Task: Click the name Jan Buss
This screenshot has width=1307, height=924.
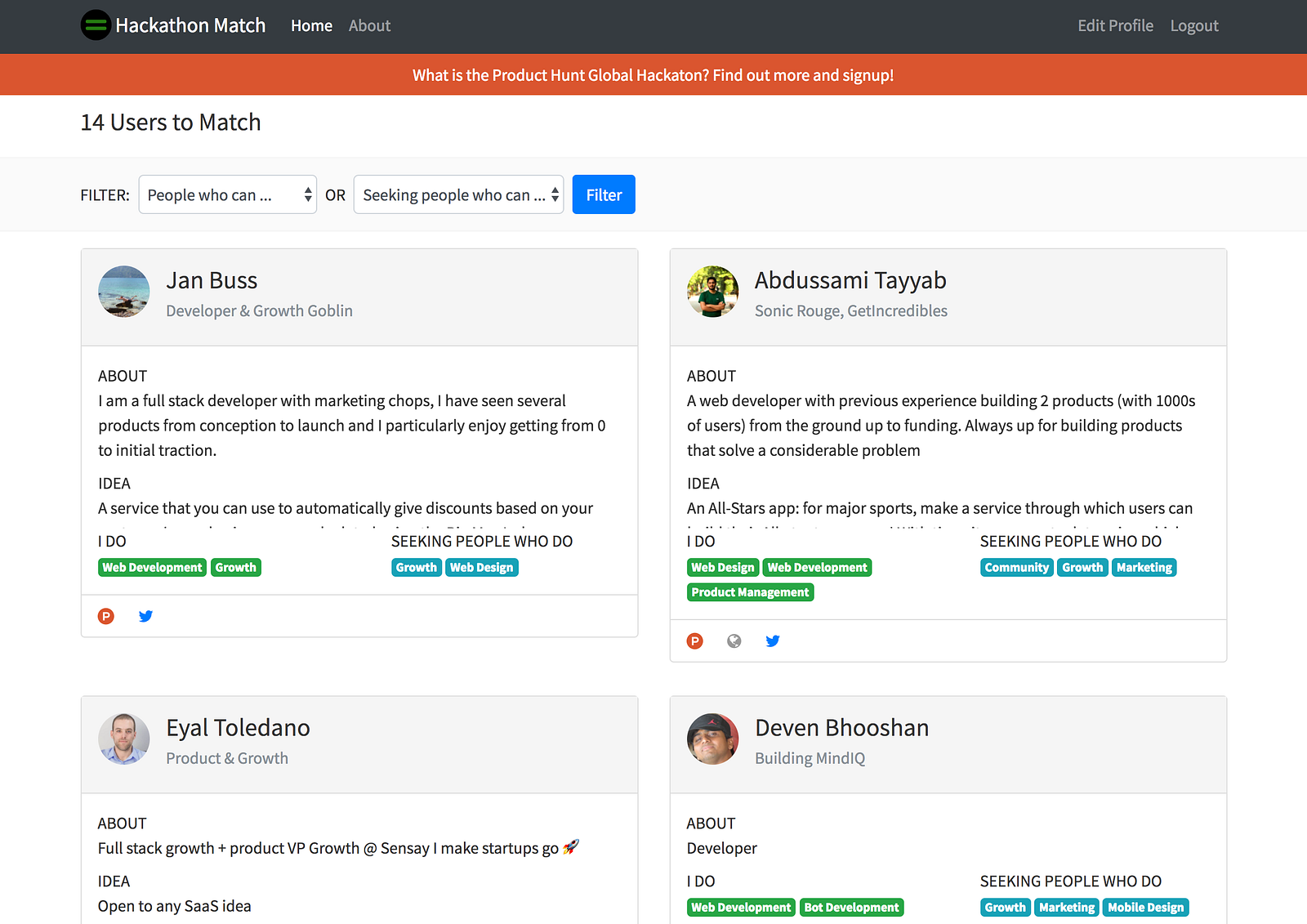Action: [x=212, y=280]
